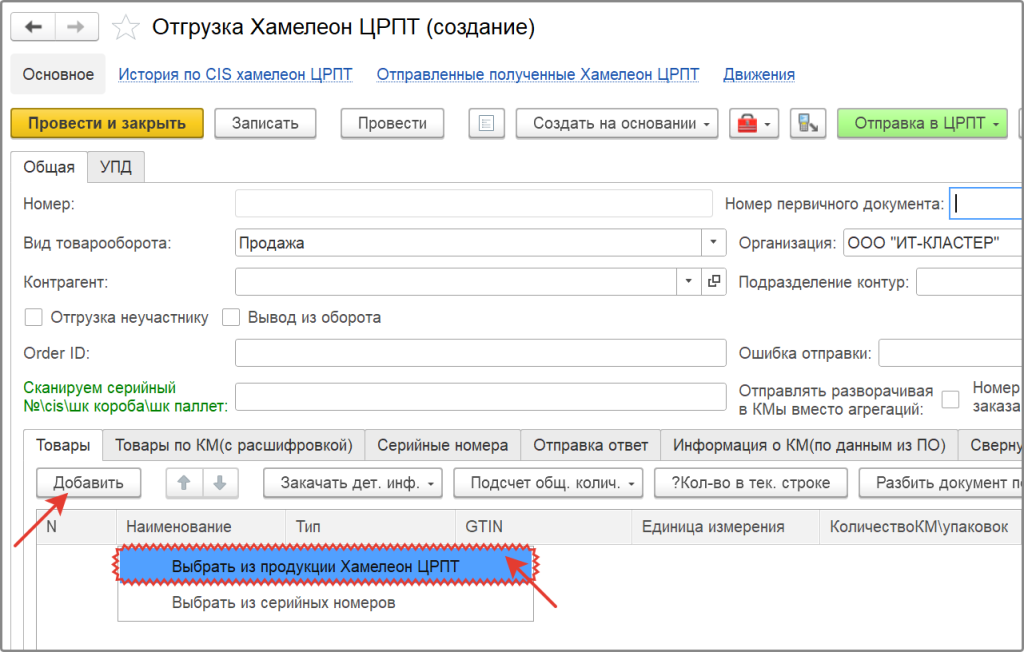The width and height of the screenshot is (1024, 652).
Task: Open the red toolbox menu
Action: pyautogui.click(x=754, y=123)
